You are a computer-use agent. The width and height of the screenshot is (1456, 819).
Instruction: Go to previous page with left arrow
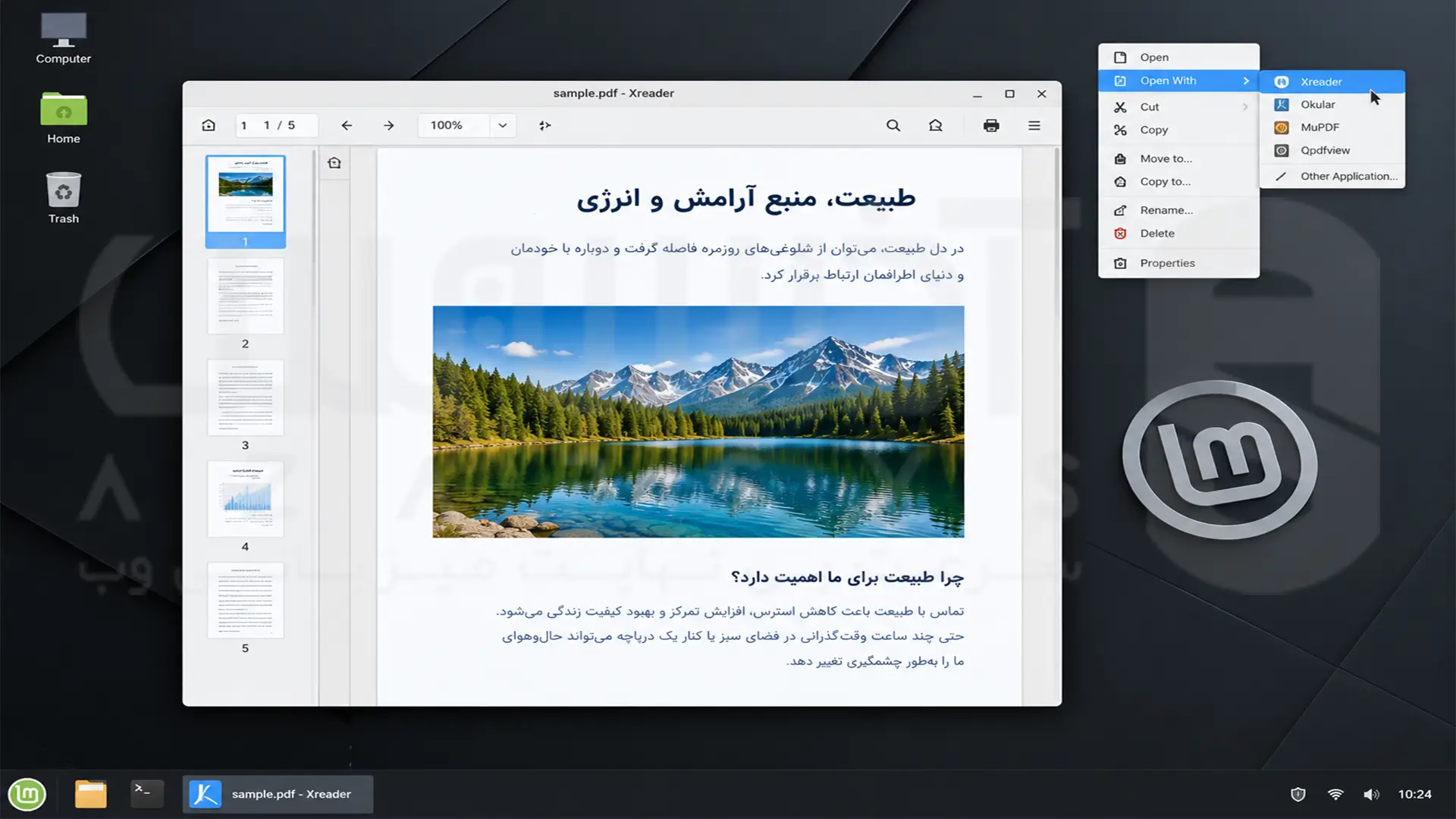coord(347,125)
